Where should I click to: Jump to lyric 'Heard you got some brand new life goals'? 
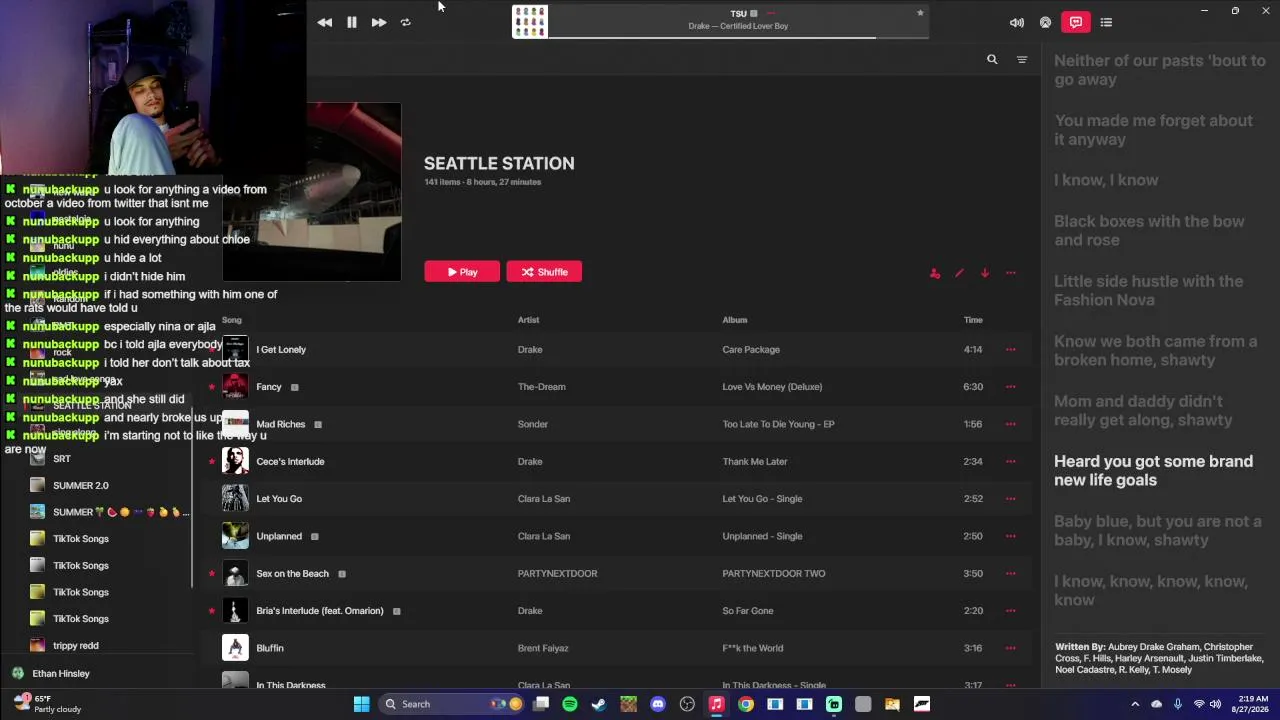tap(1154, 471)
